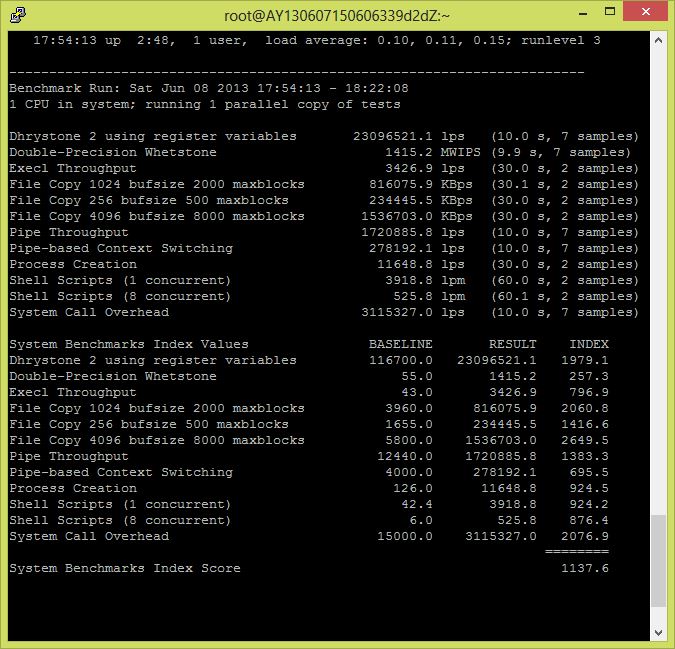This screenshot has width=675, height=649.
Task: Click the BASELINE column header
Action: (x=400, y=344)
